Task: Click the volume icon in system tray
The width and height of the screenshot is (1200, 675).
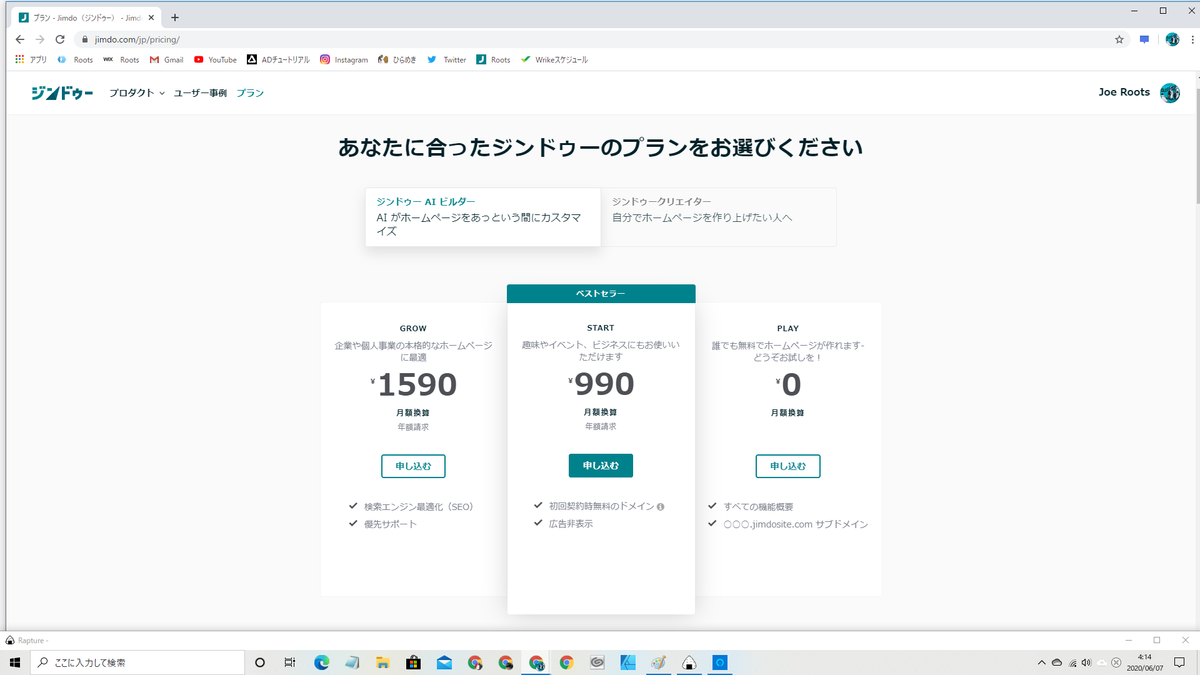Action: (x=1086, y=662)
